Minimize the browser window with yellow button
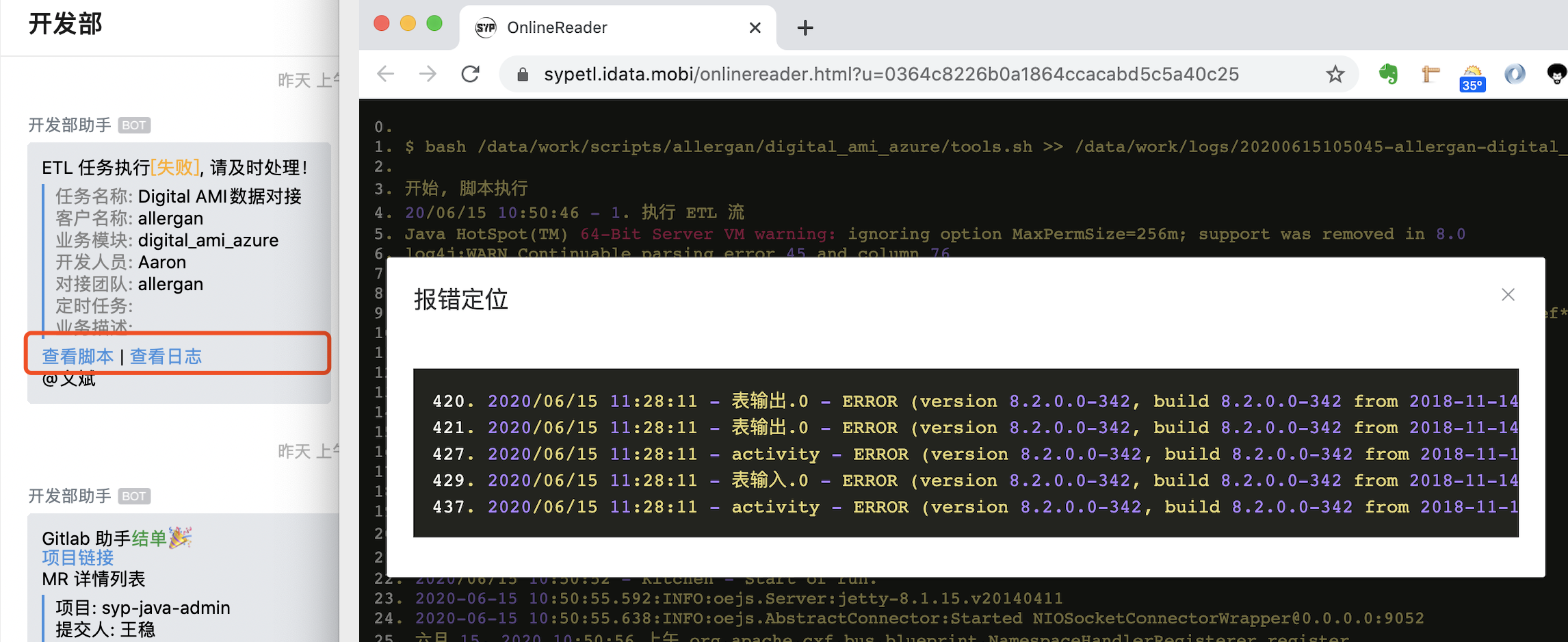 click(x=408, y=24)
